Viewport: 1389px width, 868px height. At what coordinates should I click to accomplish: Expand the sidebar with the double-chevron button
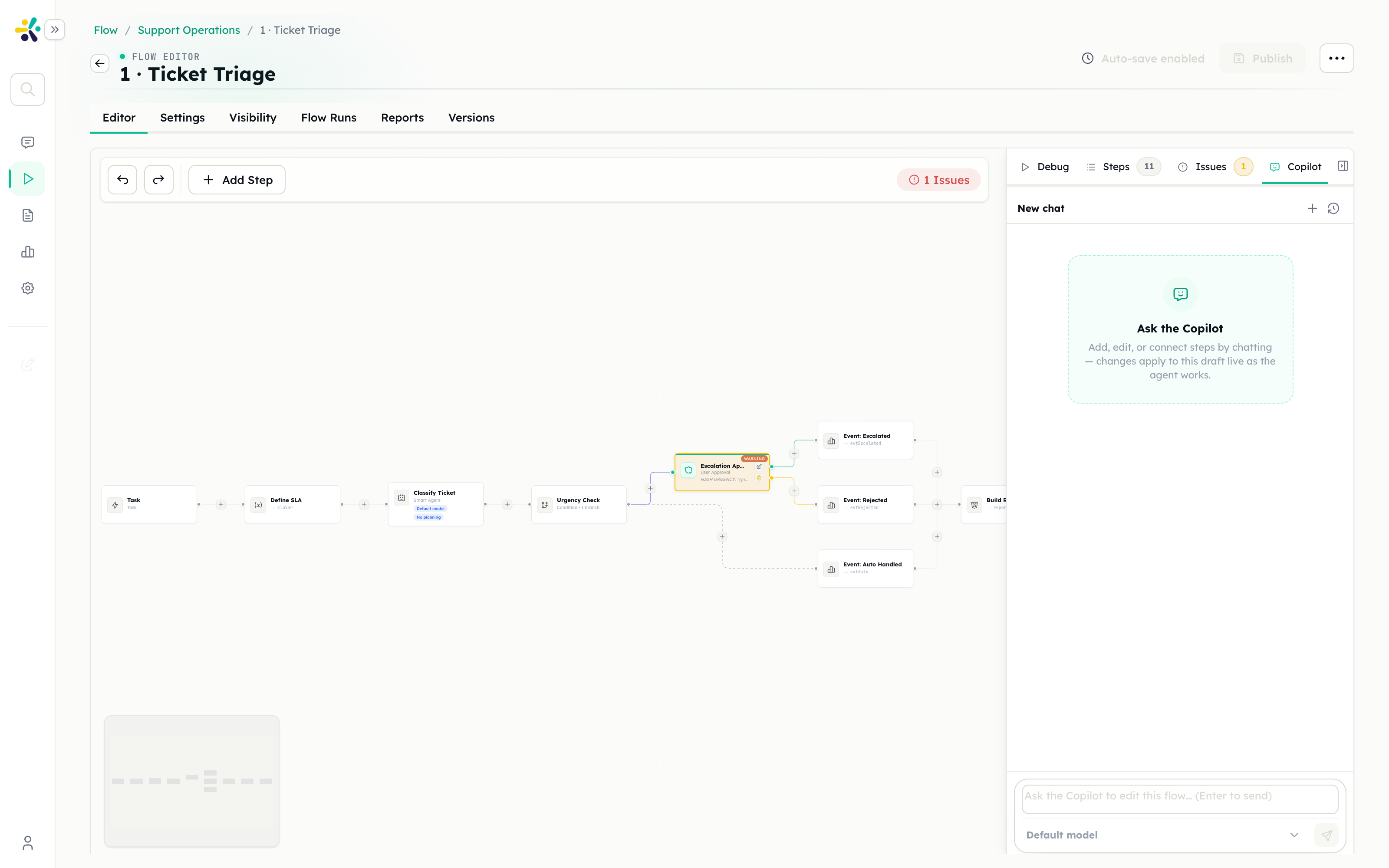click(55, 29)
